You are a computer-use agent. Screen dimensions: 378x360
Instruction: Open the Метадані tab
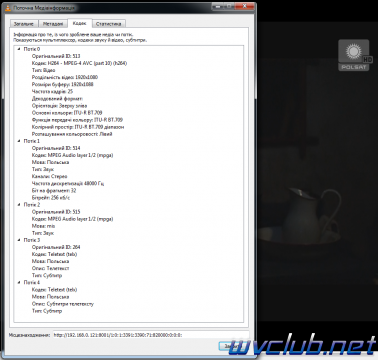tap(53, 24)
